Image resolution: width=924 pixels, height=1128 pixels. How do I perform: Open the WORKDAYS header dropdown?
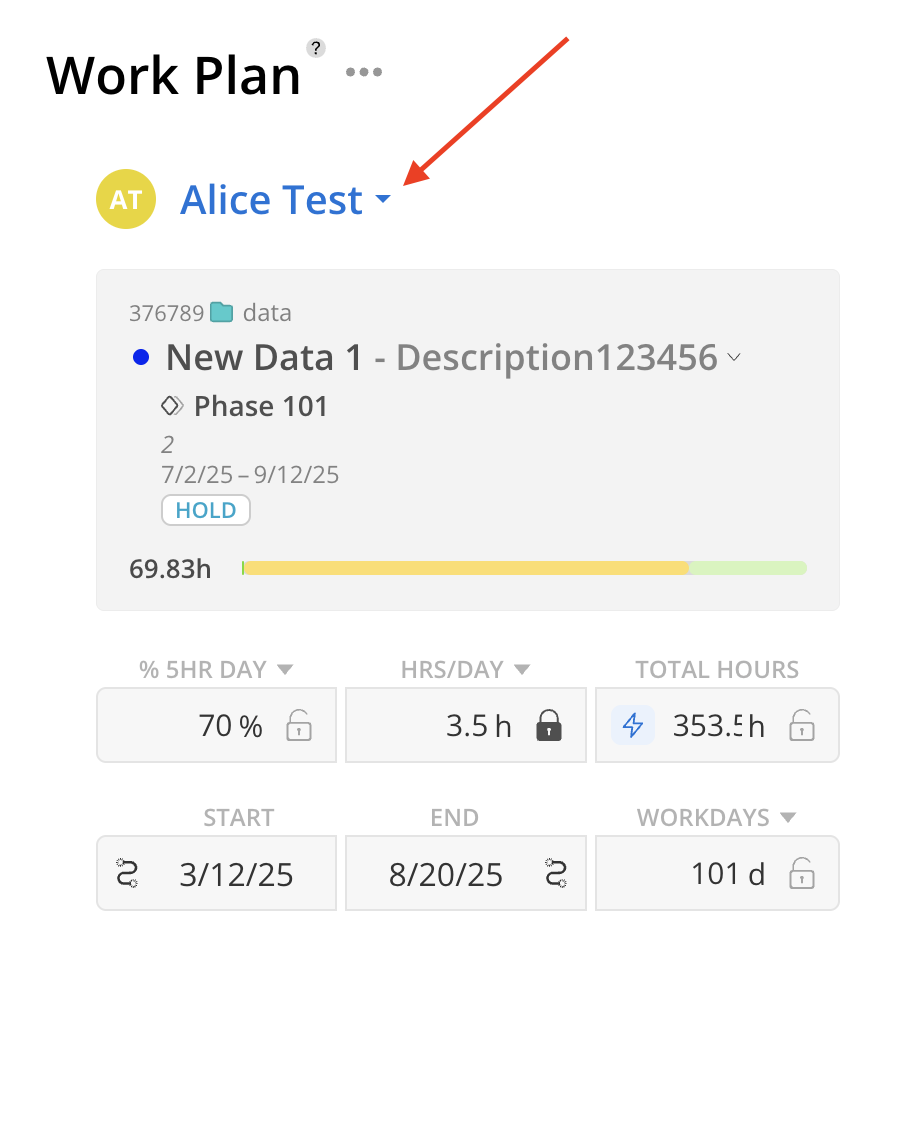[788, 818]
